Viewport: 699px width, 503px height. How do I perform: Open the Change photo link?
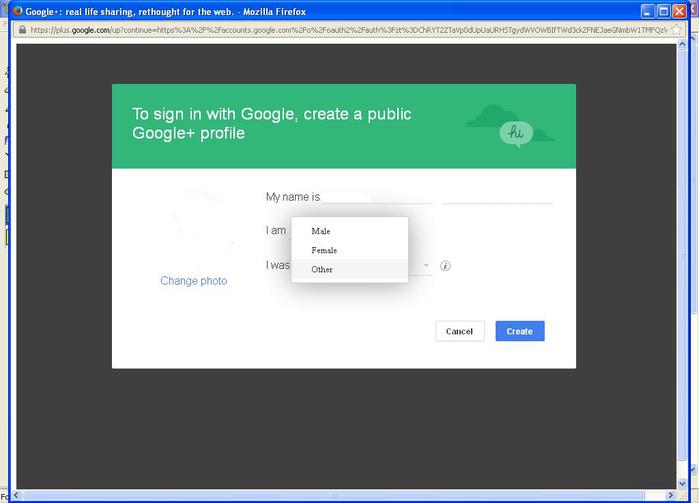[194, 281]
